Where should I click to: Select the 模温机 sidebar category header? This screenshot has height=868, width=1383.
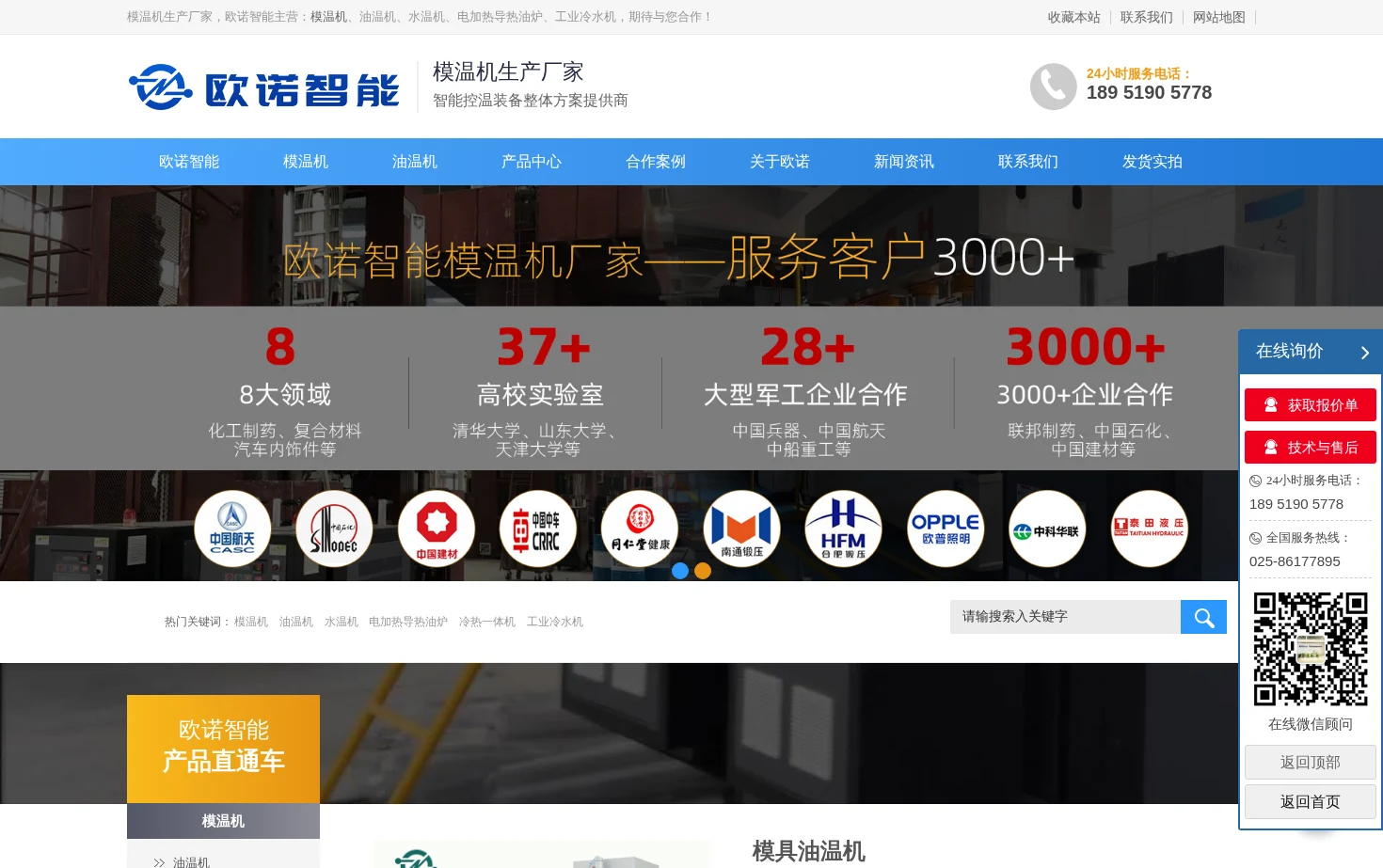[223, 821]
